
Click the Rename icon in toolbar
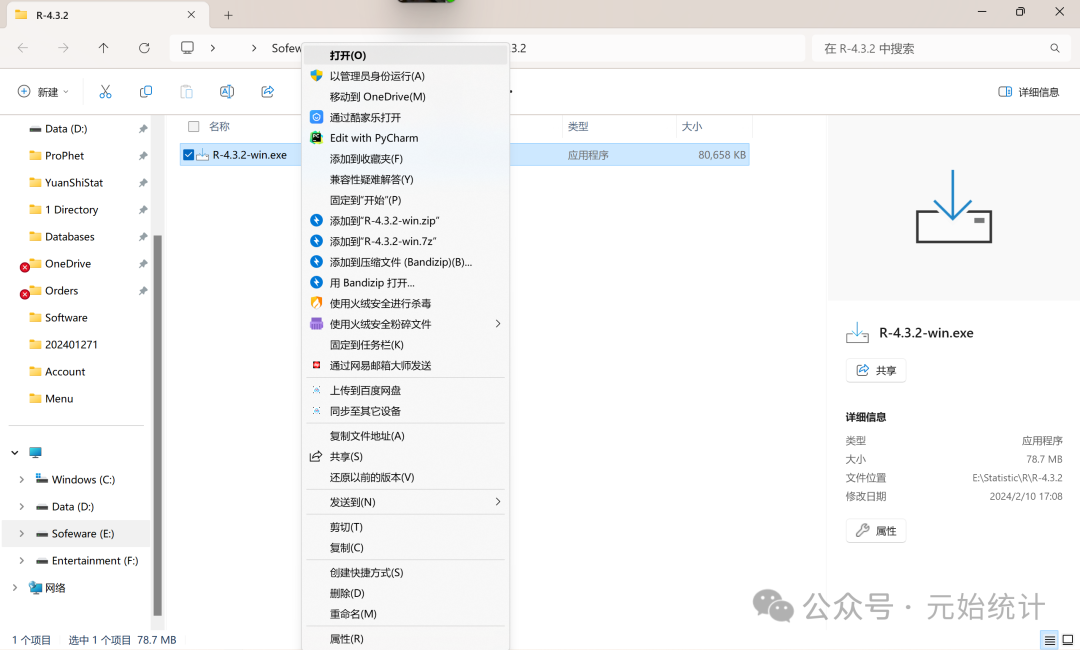(227, 92)
